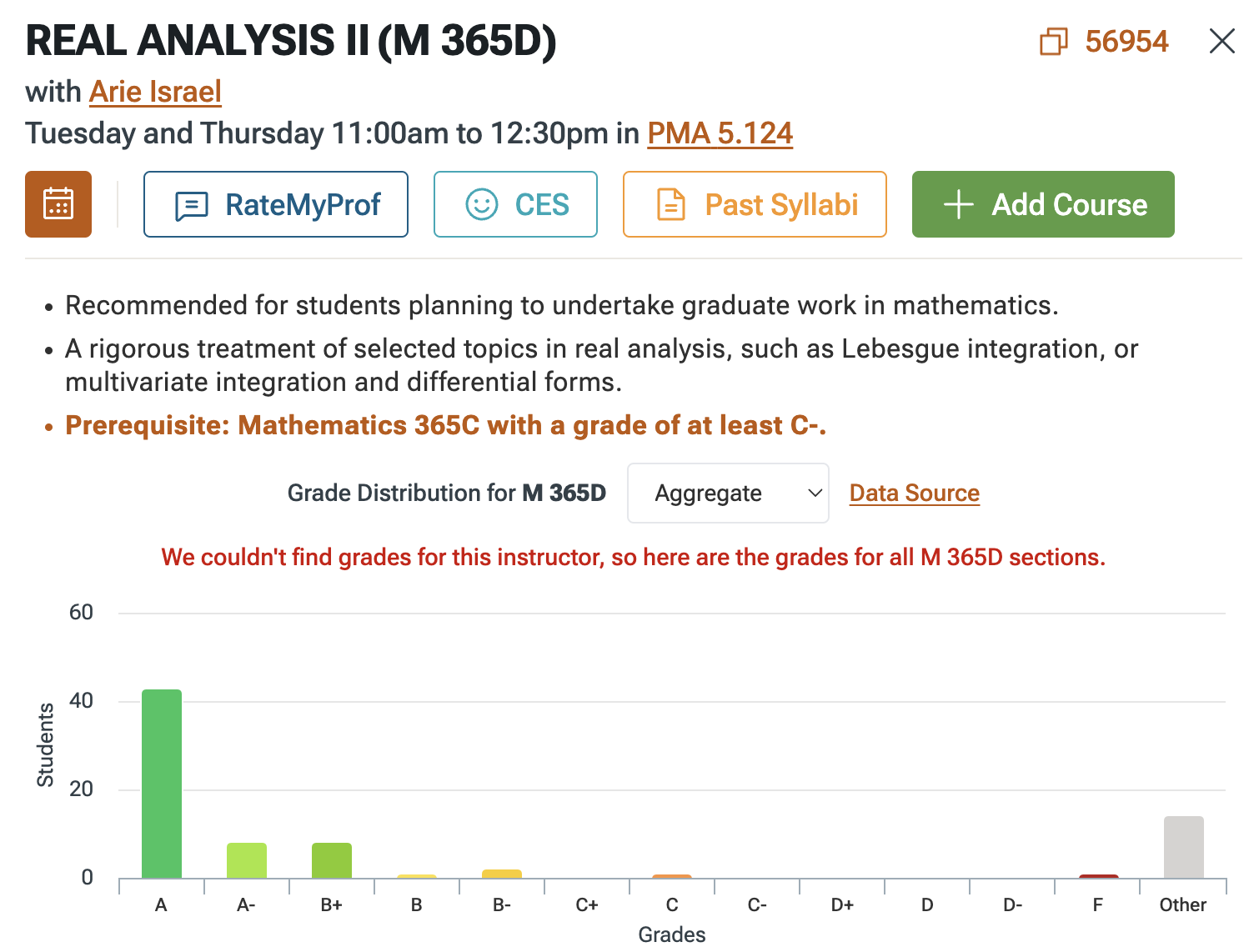The height and width of the screenshot is (952, 1259).
Task: Click the B- grade yellow bar
Action: 502,874
